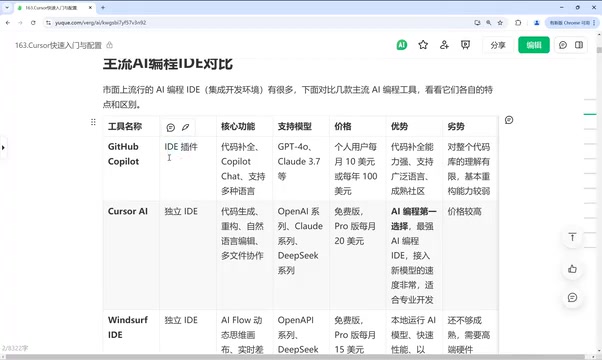Click the site information icon in address bar
Image resolution: width=602 pixels, height=360 pixels.
[x=48, y=23]
